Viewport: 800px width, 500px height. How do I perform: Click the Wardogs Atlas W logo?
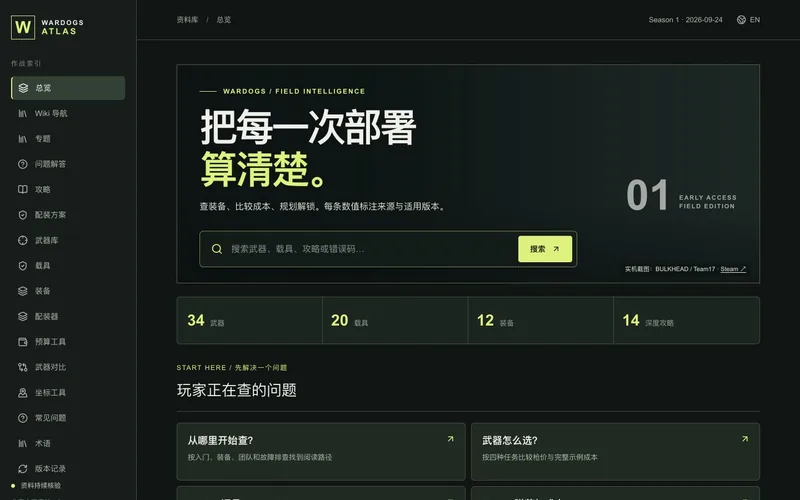pyautogui.click(x=23, y=27)
